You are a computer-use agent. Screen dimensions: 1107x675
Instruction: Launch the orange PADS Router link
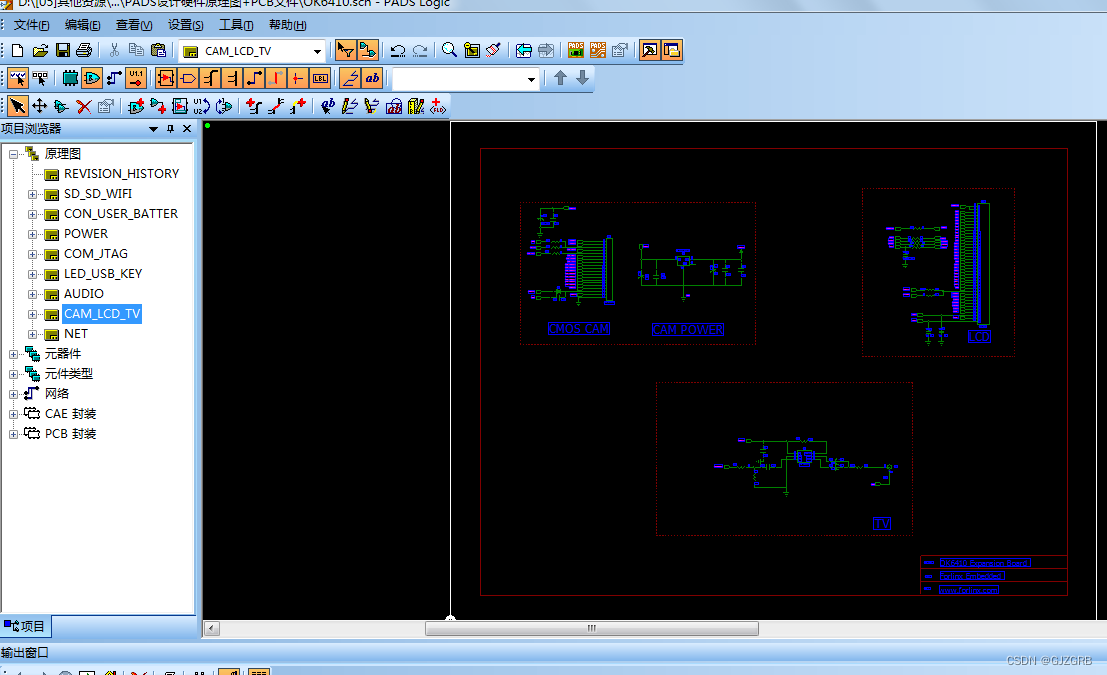click(598, 50)
